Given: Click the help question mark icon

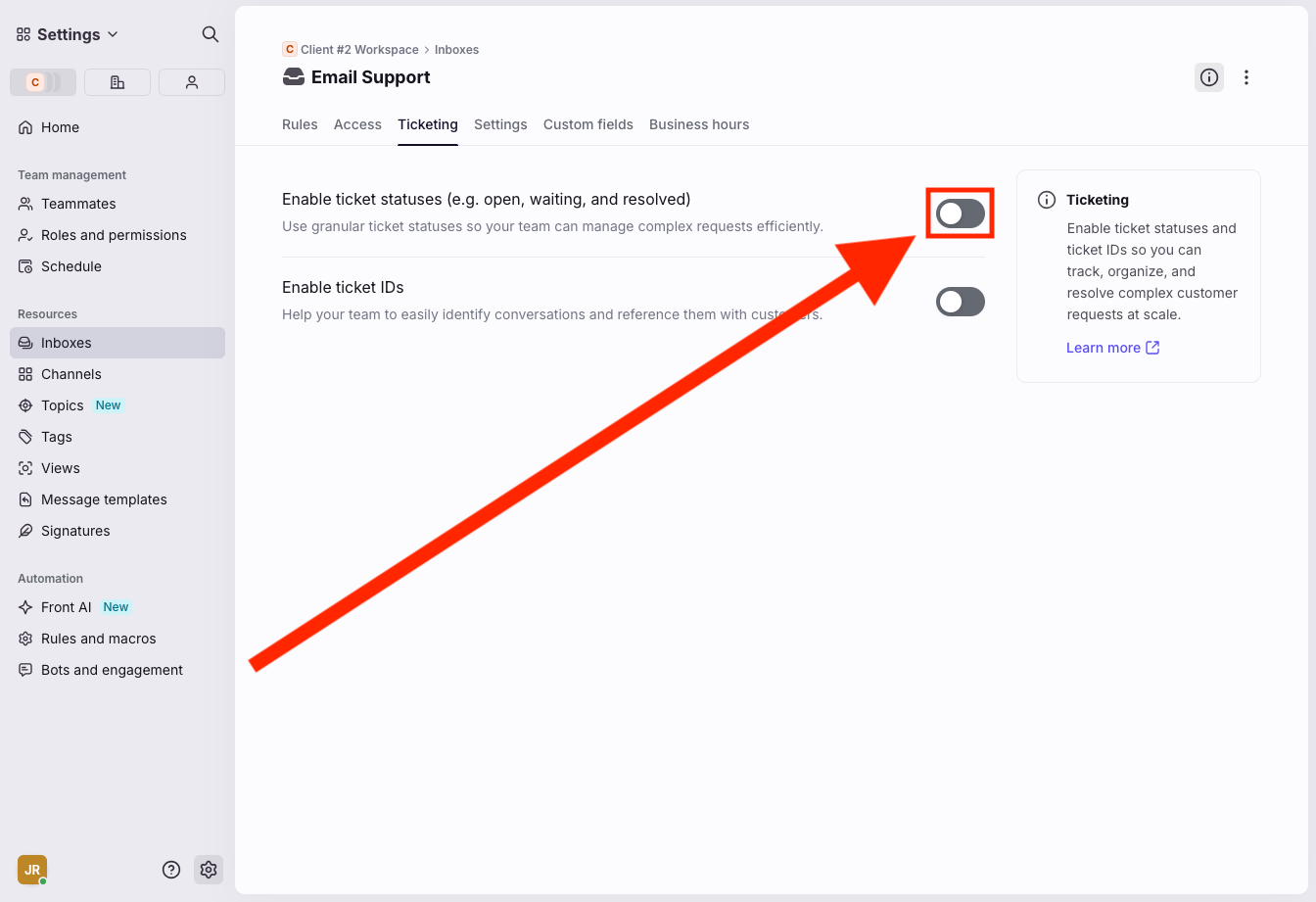Looking at the screenshot, I should coord(171,870).
